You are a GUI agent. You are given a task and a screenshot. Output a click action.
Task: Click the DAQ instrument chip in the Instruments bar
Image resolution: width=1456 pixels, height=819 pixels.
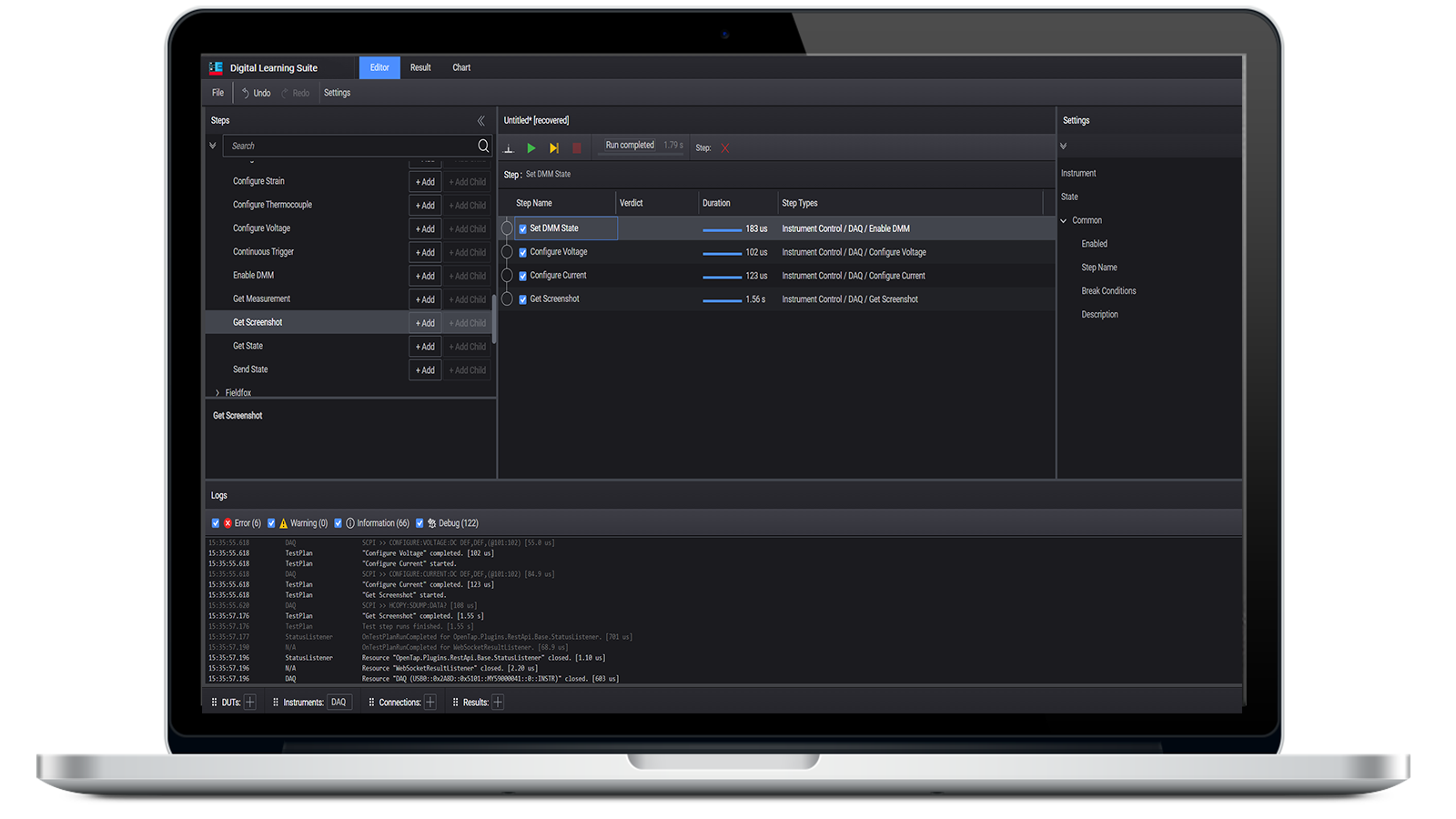click(x=338, y=702)
